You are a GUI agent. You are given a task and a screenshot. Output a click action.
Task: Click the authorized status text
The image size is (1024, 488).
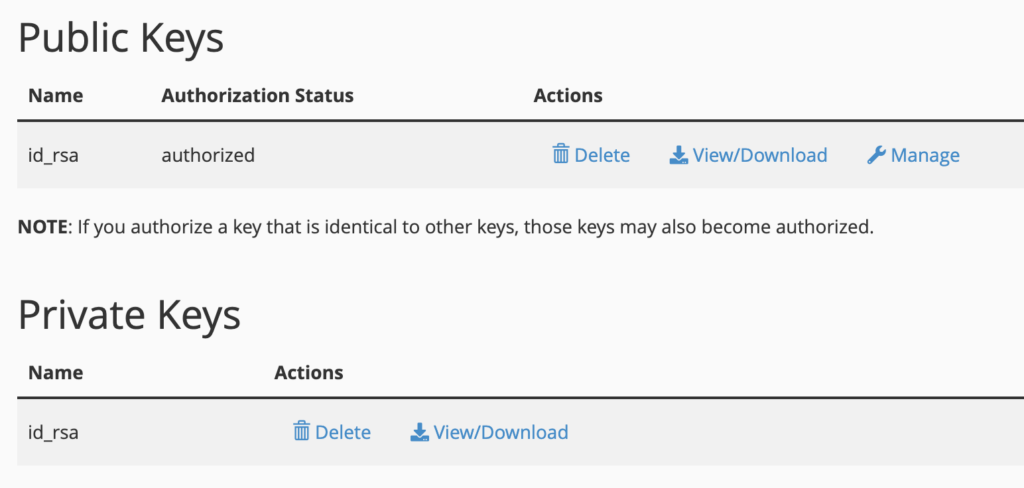click(208, 155)
